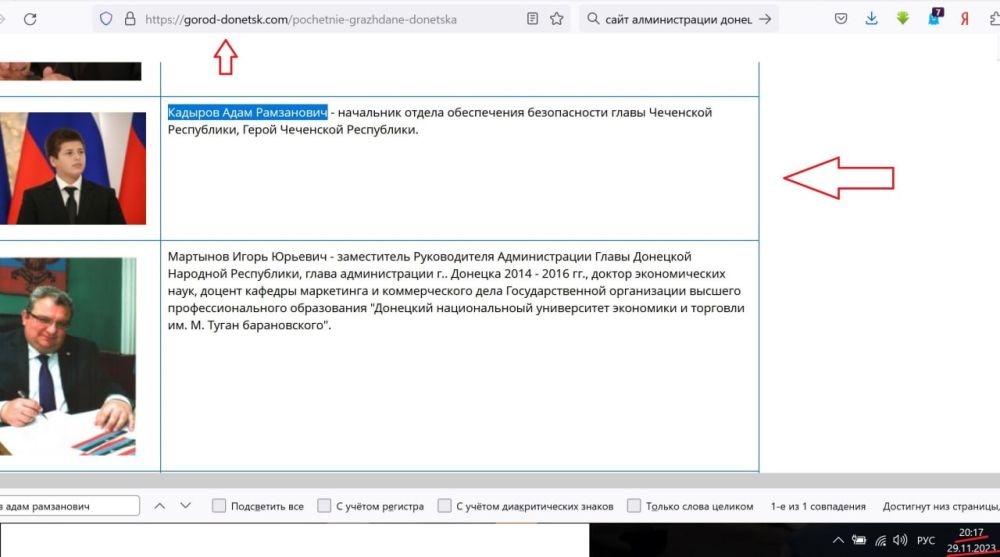Enable 'Только слова целиком' checkbox
This screenshot has height=557, width=1000.
[x=634, y=506]
